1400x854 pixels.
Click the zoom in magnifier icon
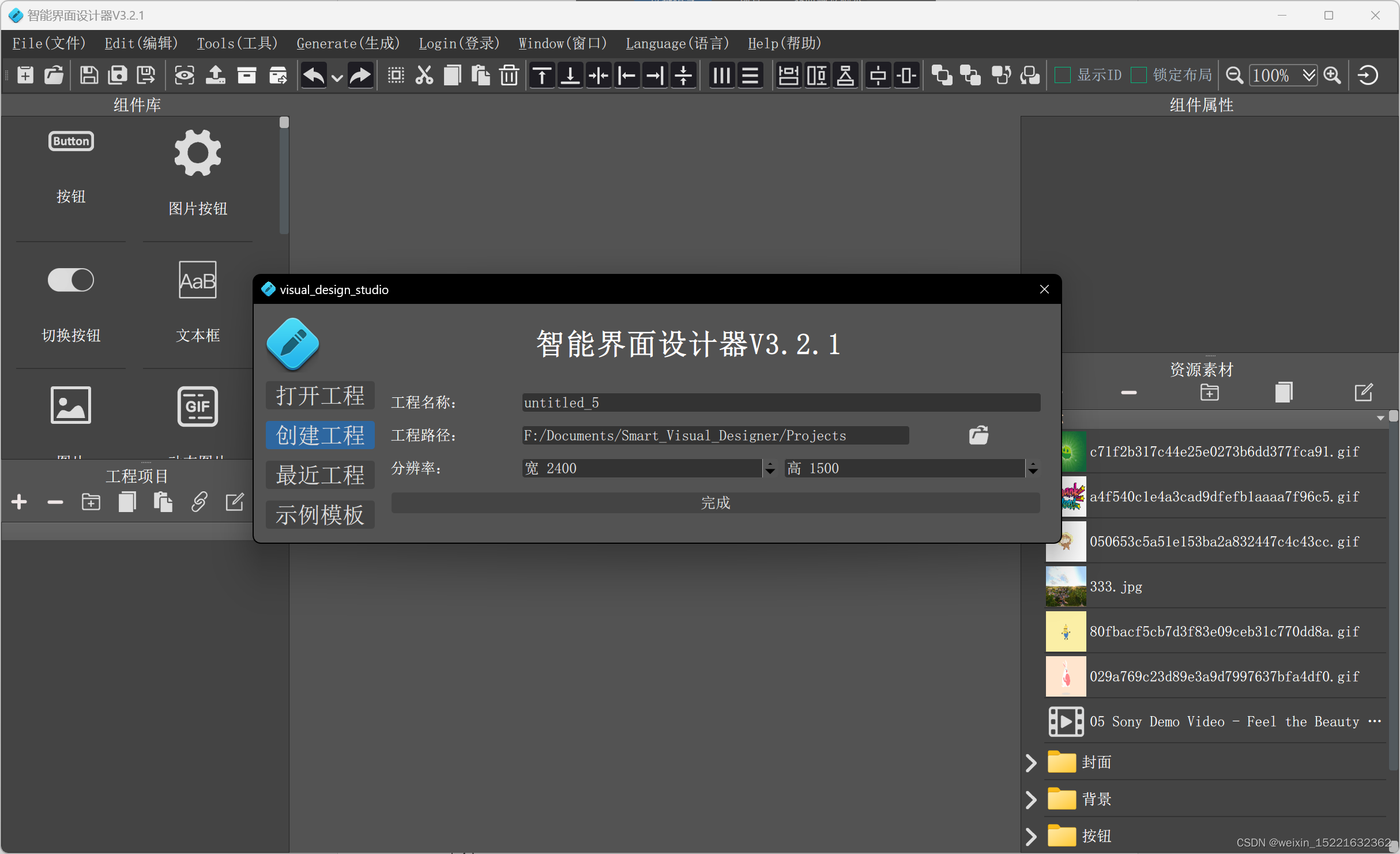click(1333, 76)
